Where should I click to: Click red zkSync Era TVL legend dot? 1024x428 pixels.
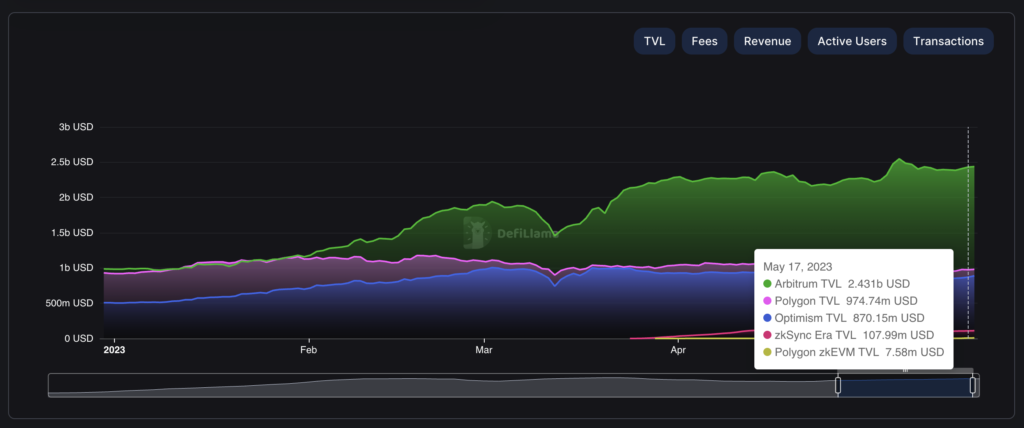pos(767,335)
